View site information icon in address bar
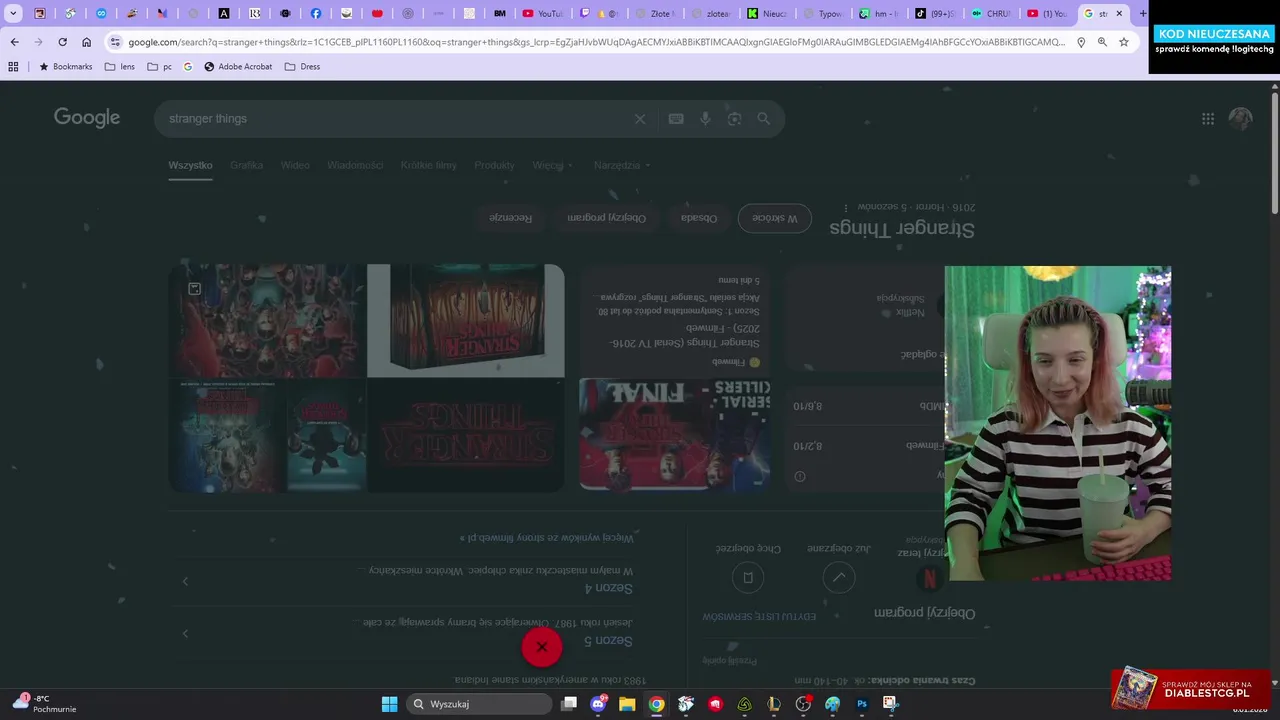1280x720 pixels. point(115,42)
